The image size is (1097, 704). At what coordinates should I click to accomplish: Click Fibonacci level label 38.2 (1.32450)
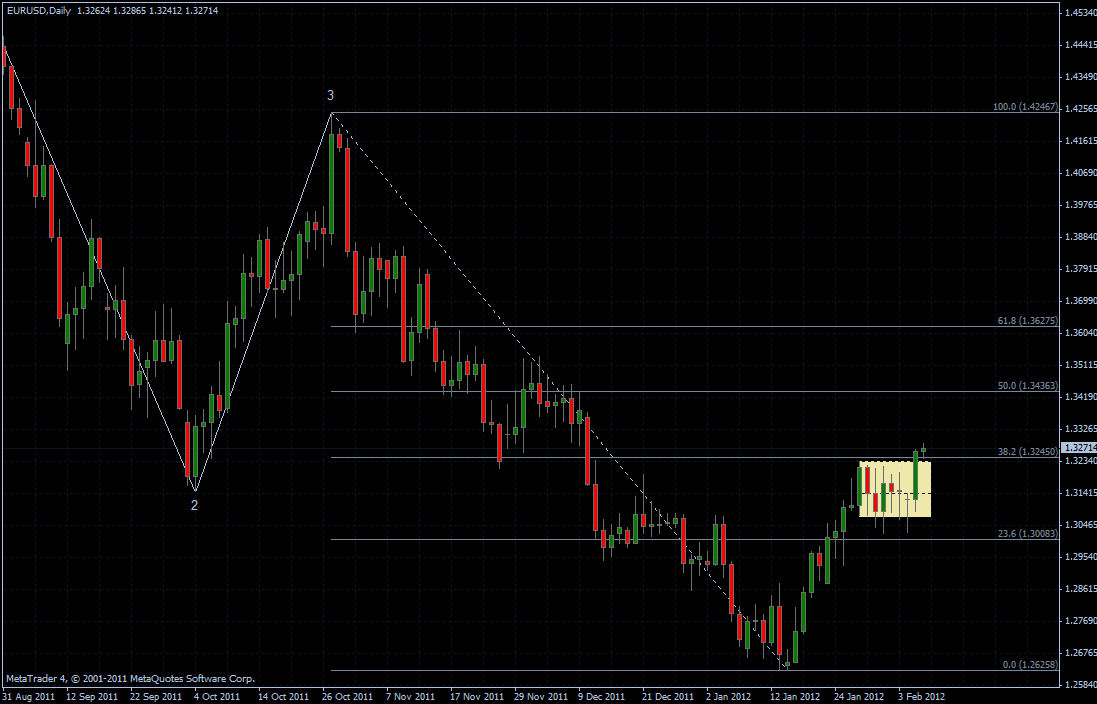(x=1028, y=452)
